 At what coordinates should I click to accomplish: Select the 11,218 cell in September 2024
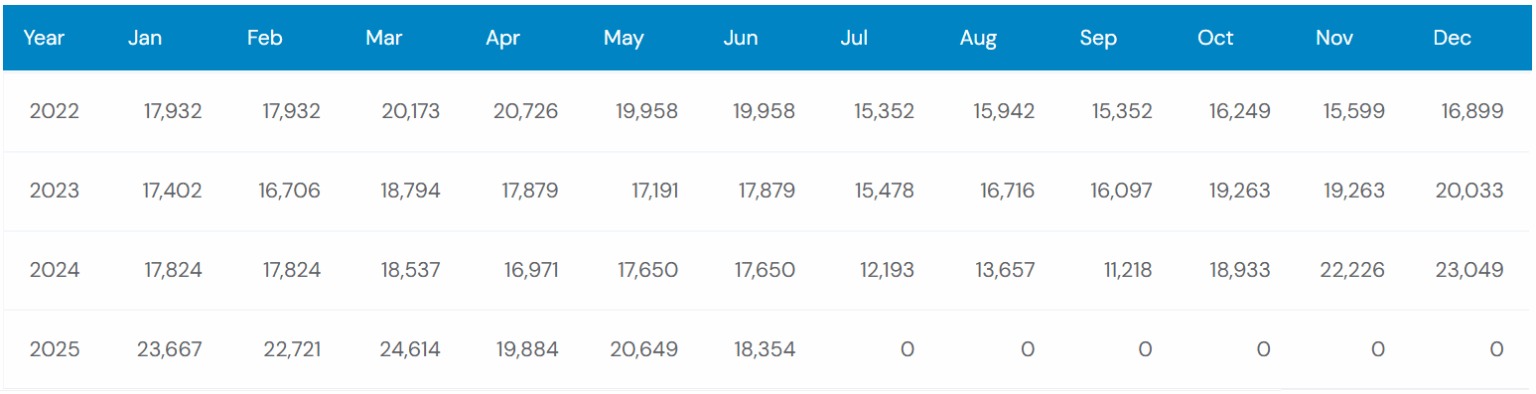1121,270
